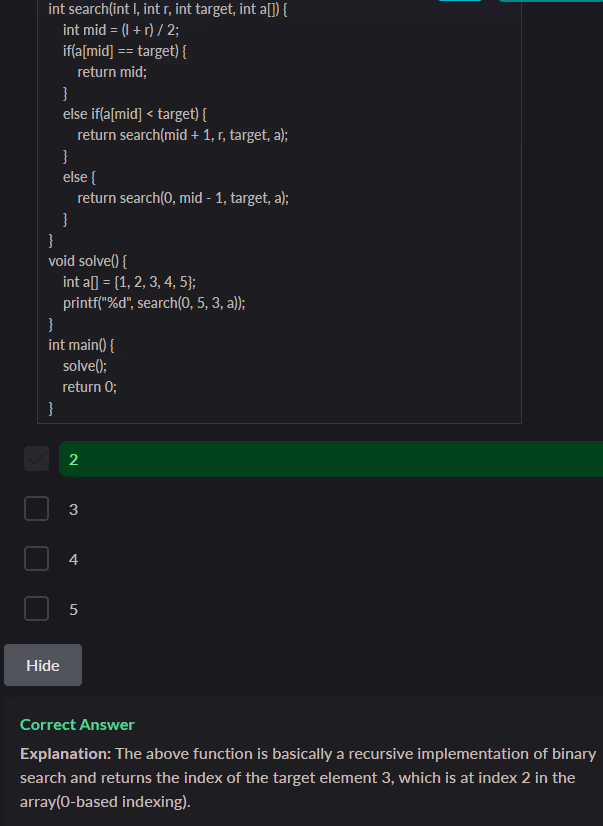Image resolution: width=603 pixels, height=826 pixels.
Task: Click the 'return search(mid + 1, r, target, a);' line
Action: 183,135
